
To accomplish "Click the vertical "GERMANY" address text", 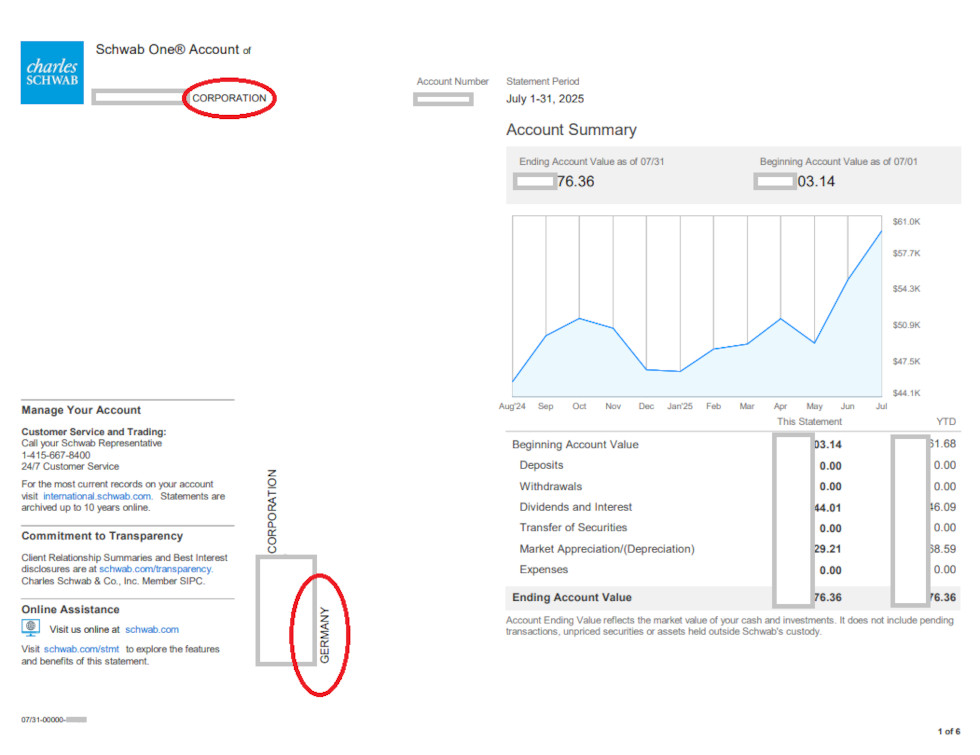I will tap(324, 635).
